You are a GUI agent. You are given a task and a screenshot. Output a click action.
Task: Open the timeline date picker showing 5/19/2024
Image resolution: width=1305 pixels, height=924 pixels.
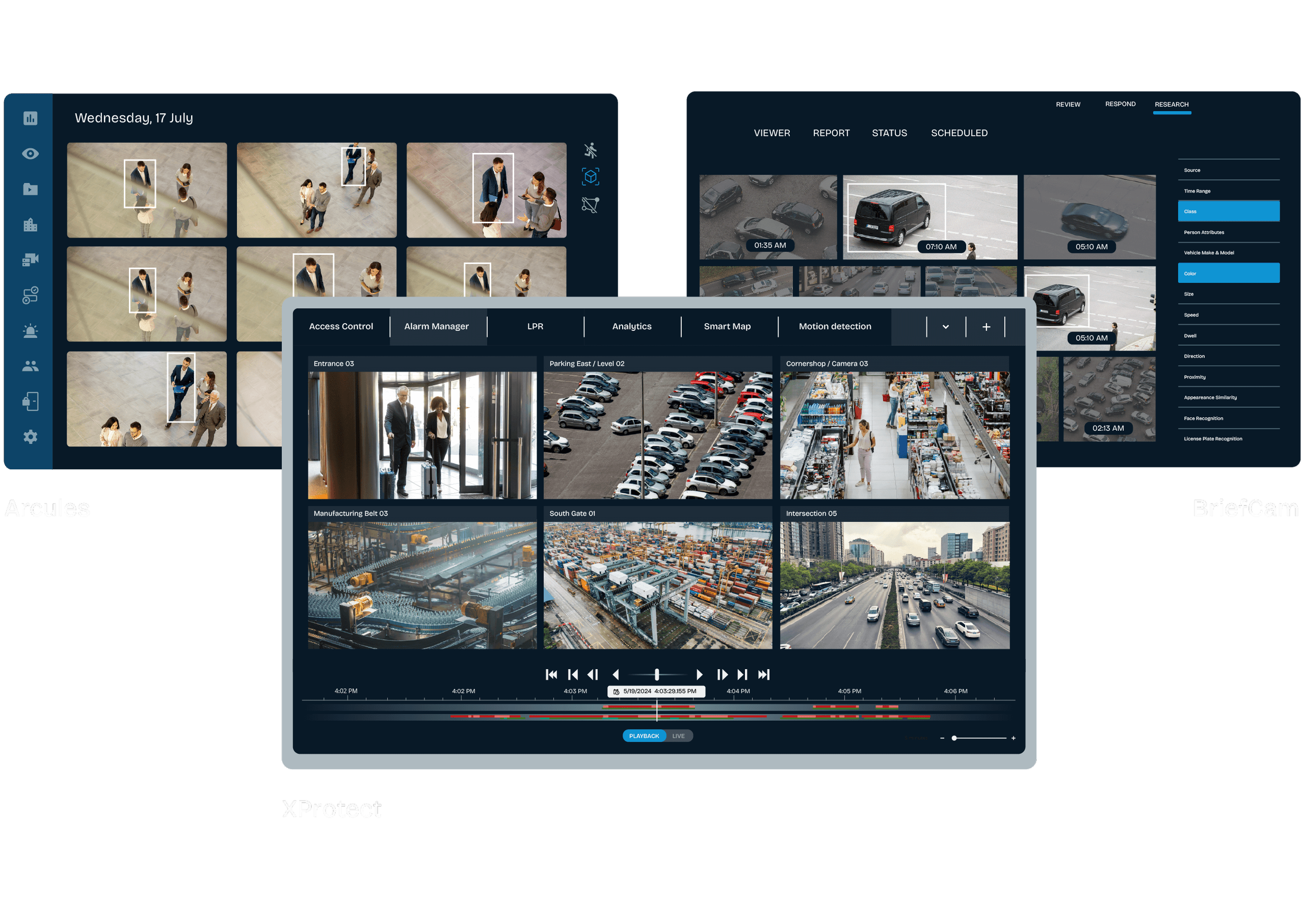coord(657,691)
